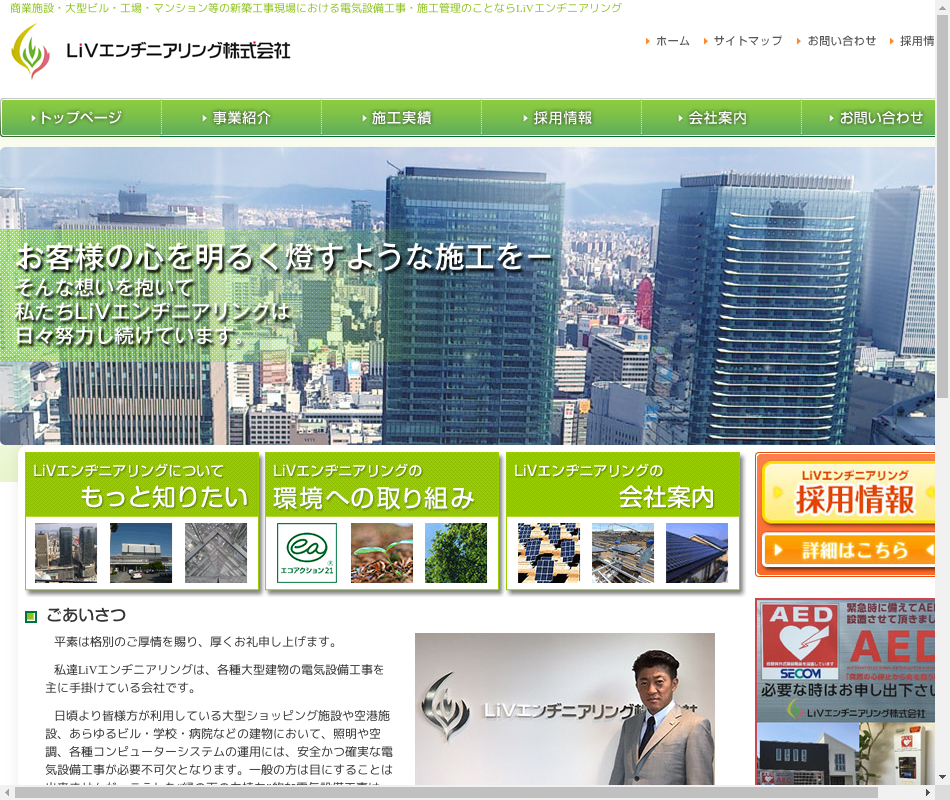Image resolution: width=950 pixels, height=800 pixels.
Task: Click the paragraph starting 平素は格別のご厚情
Action: click(x=195, y=642)
